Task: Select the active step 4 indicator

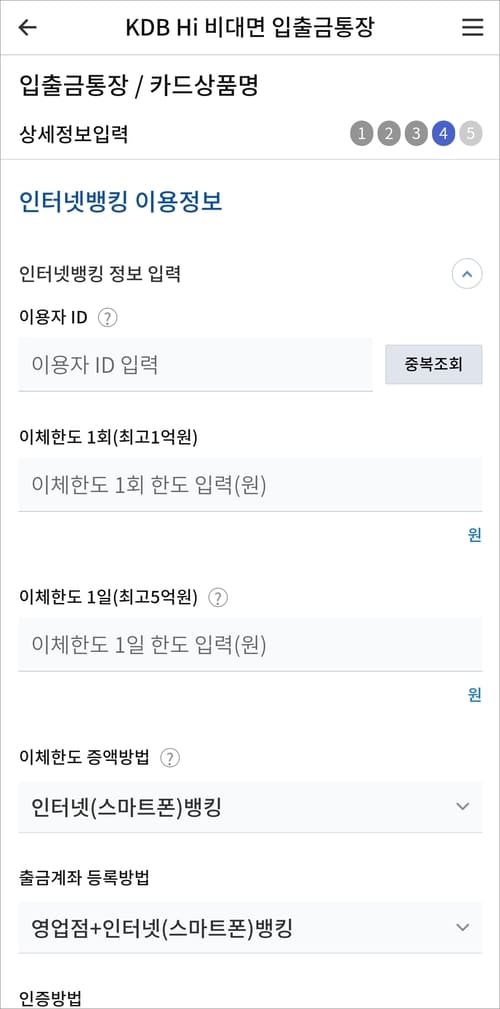Action: click(443, 134)
